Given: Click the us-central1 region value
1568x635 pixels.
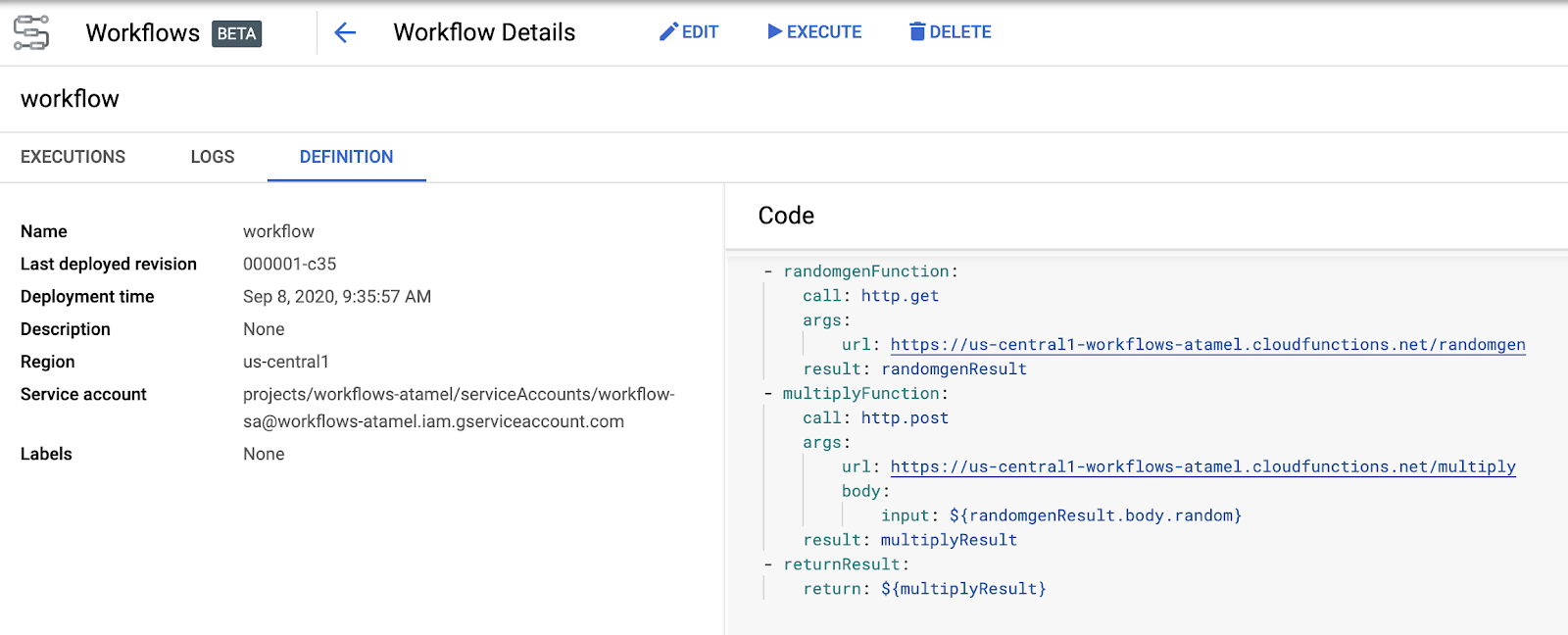Looking at the screenshot, I should click(286, 363).
